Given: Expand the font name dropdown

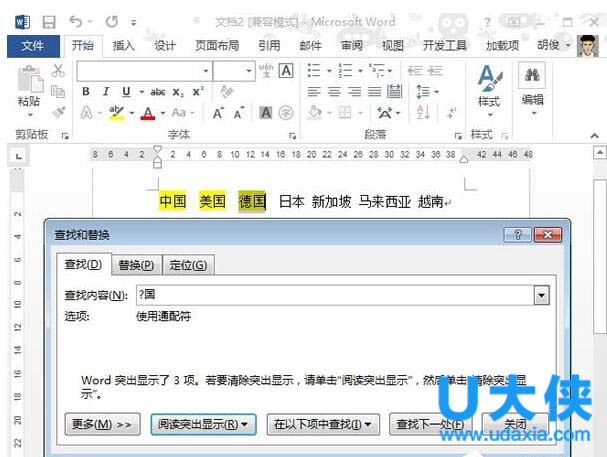Looking at the screenshot, I should point(206,71).
